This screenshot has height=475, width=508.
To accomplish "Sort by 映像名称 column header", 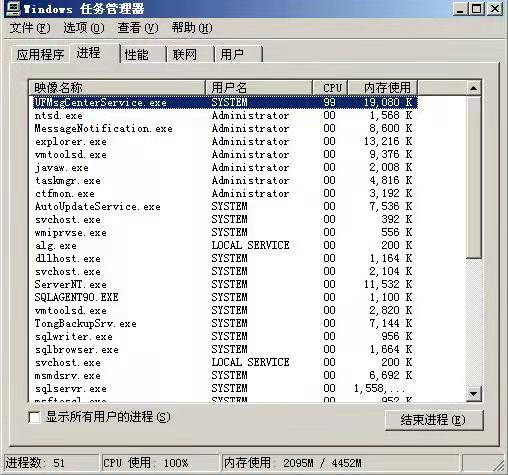I will click(x=117, y=88).
